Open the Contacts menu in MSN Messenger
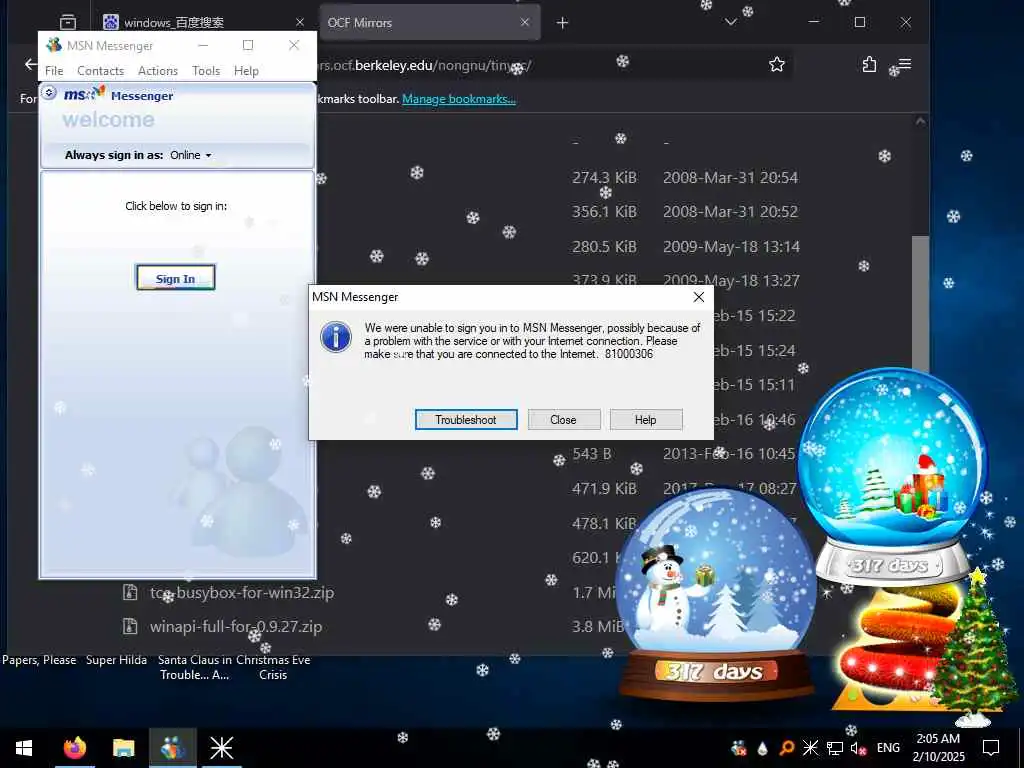The width and height of the screenshot is (1024, 768). (x=101, y=71)
